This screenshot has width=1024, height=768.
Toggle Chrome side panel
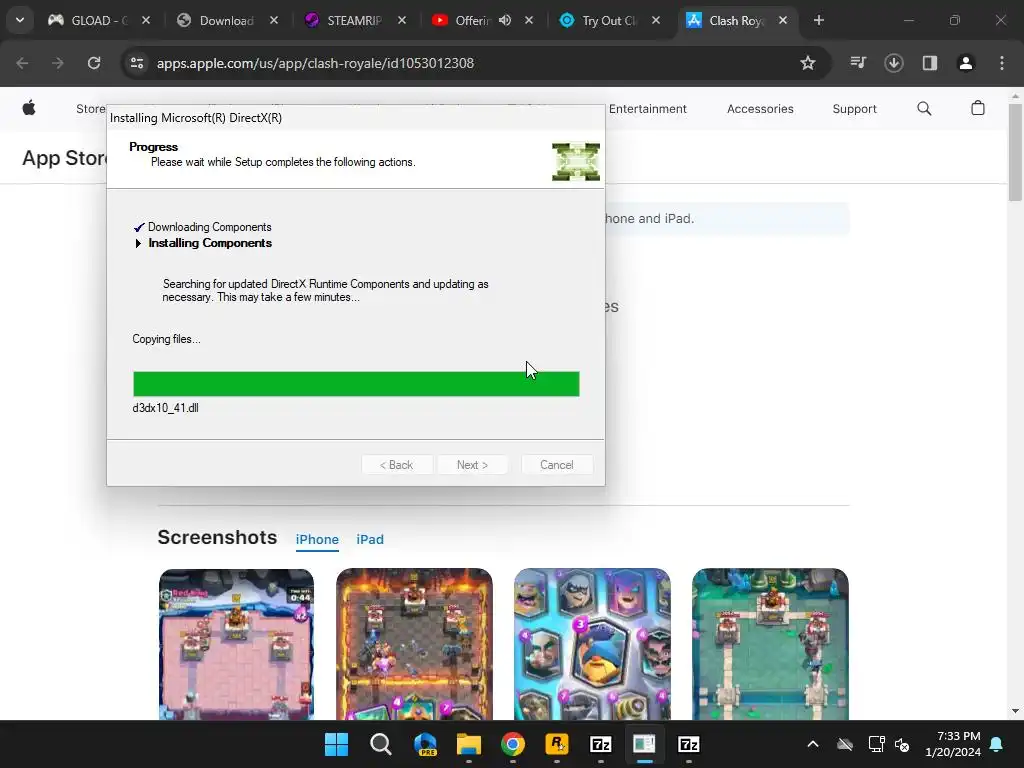pos(930,63)
